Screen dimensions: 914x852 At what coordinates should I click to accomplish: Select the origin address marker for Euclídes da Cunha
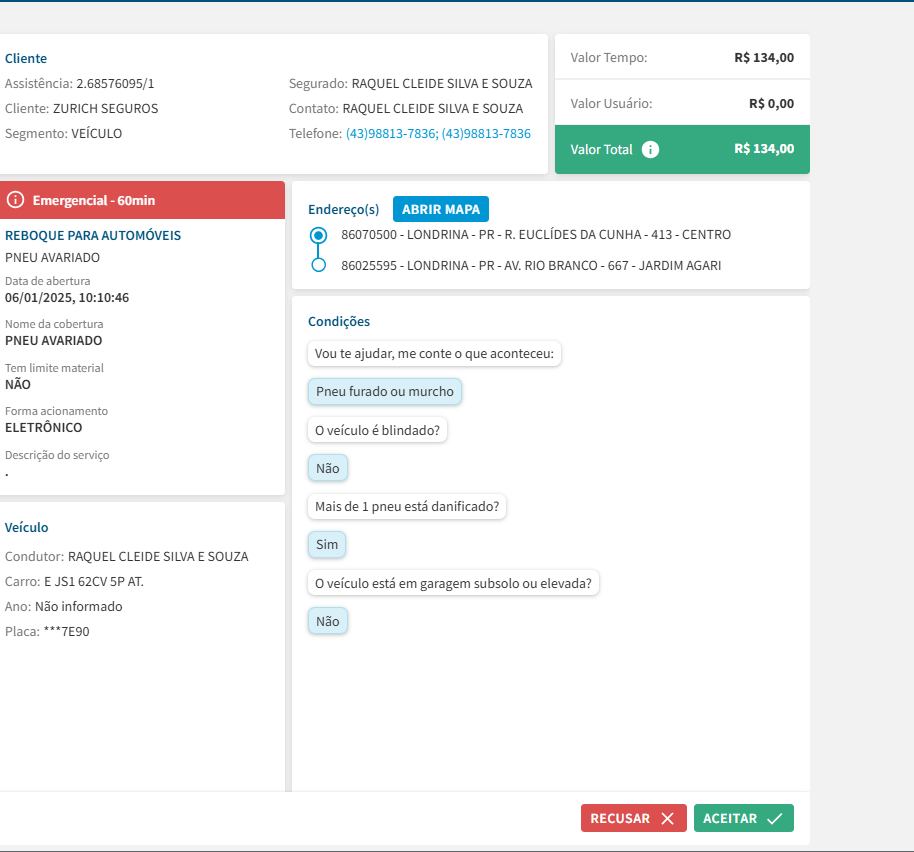coord(318,235)
